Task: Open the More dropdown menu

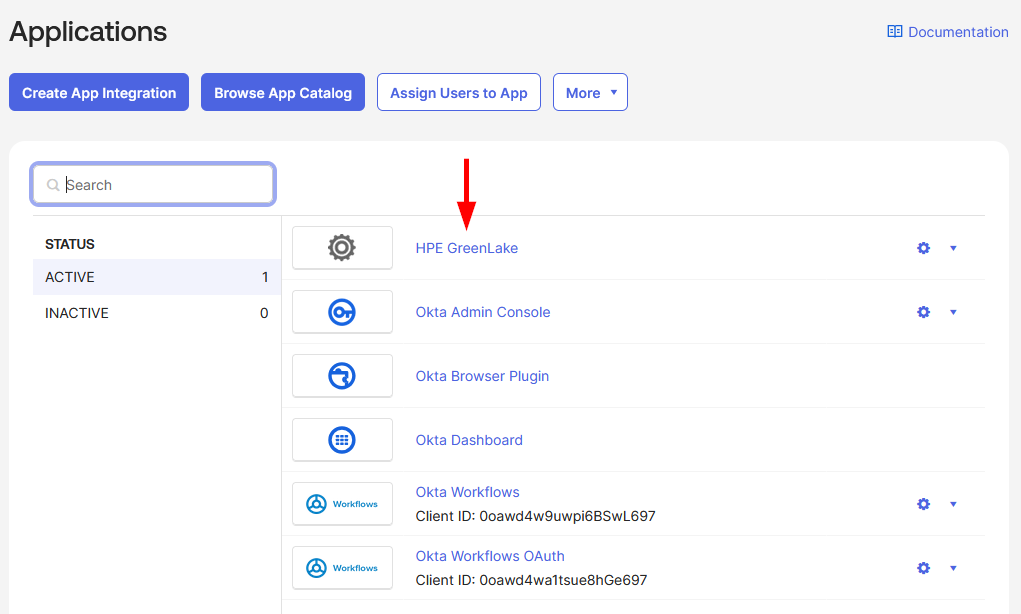Action: [590, 93]
